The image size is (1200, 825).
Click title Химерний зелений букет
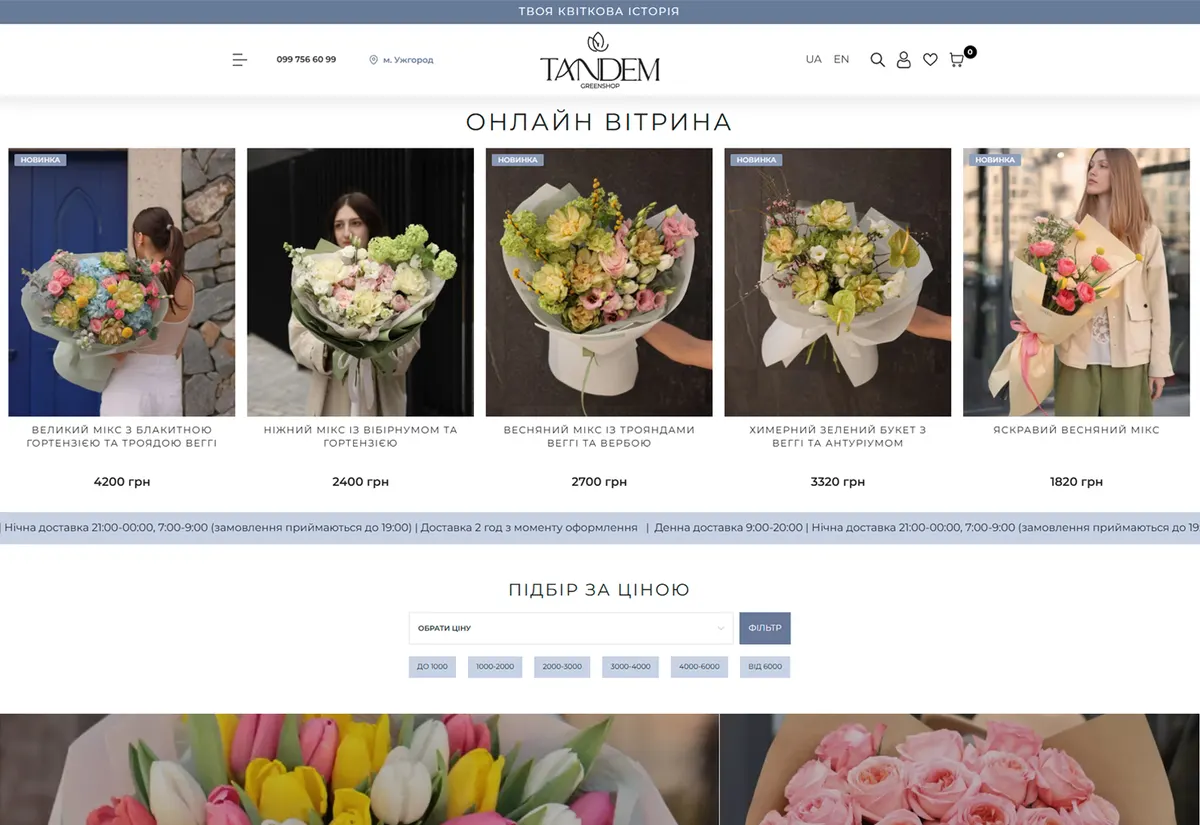coord(838,436)
